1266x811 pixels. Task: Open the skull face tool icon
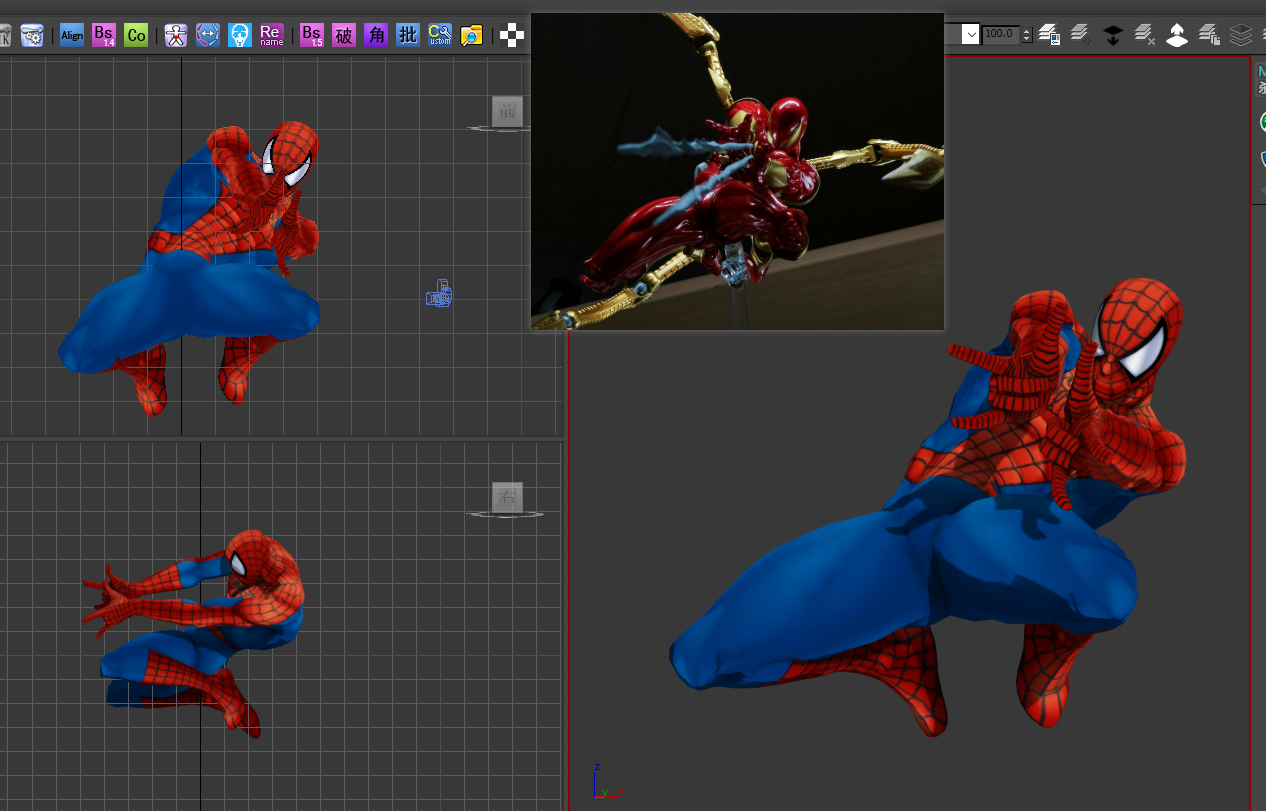point(240,35)
